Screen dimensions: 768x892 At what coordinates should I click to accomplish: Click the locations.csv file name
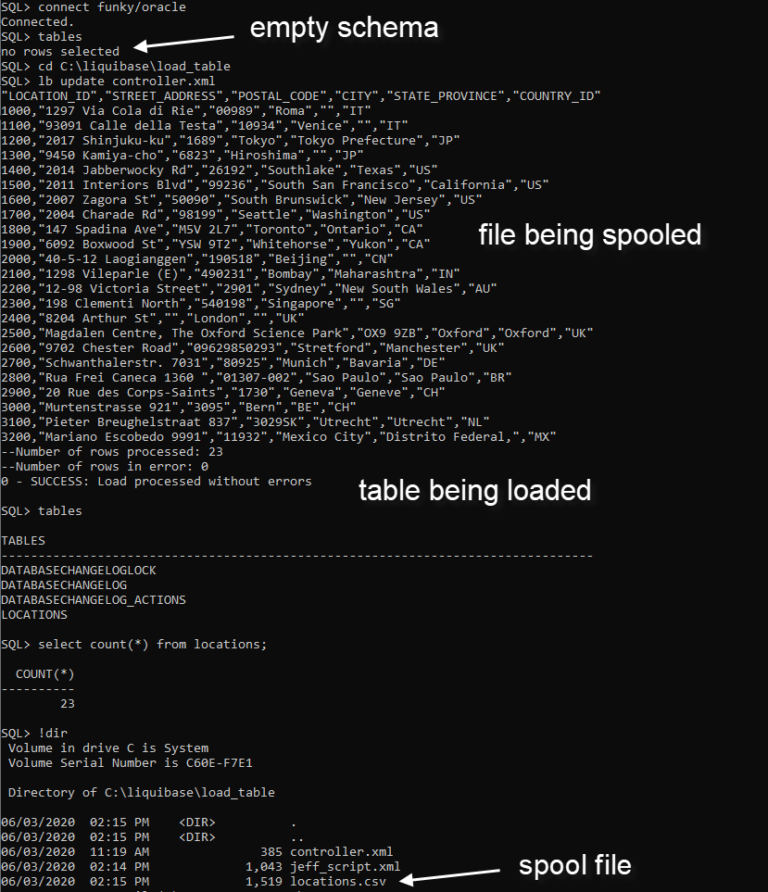pos(338,881)
